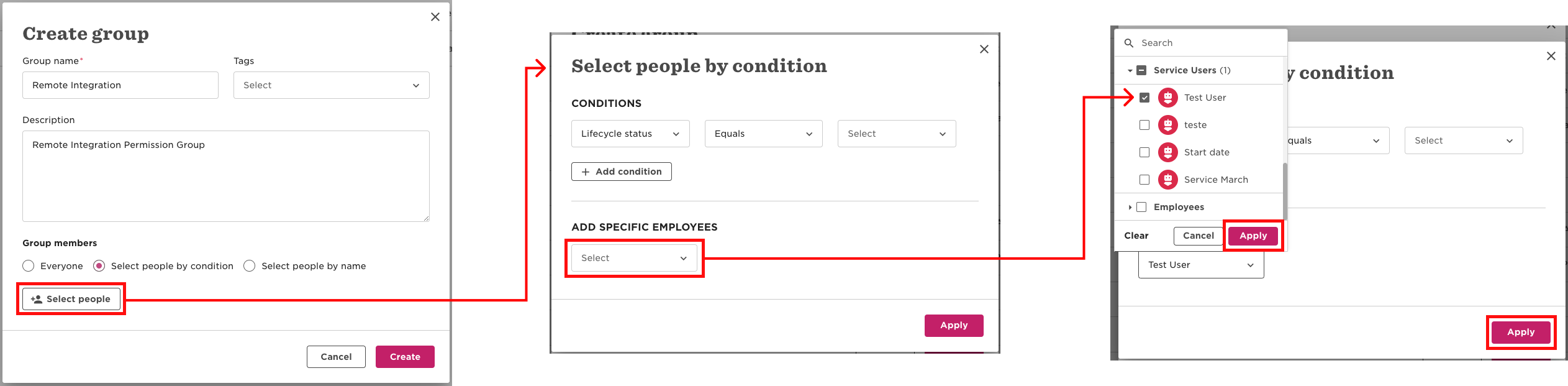
Task: Open the Lifecycle status dropdown
Action: pos(630,134)
